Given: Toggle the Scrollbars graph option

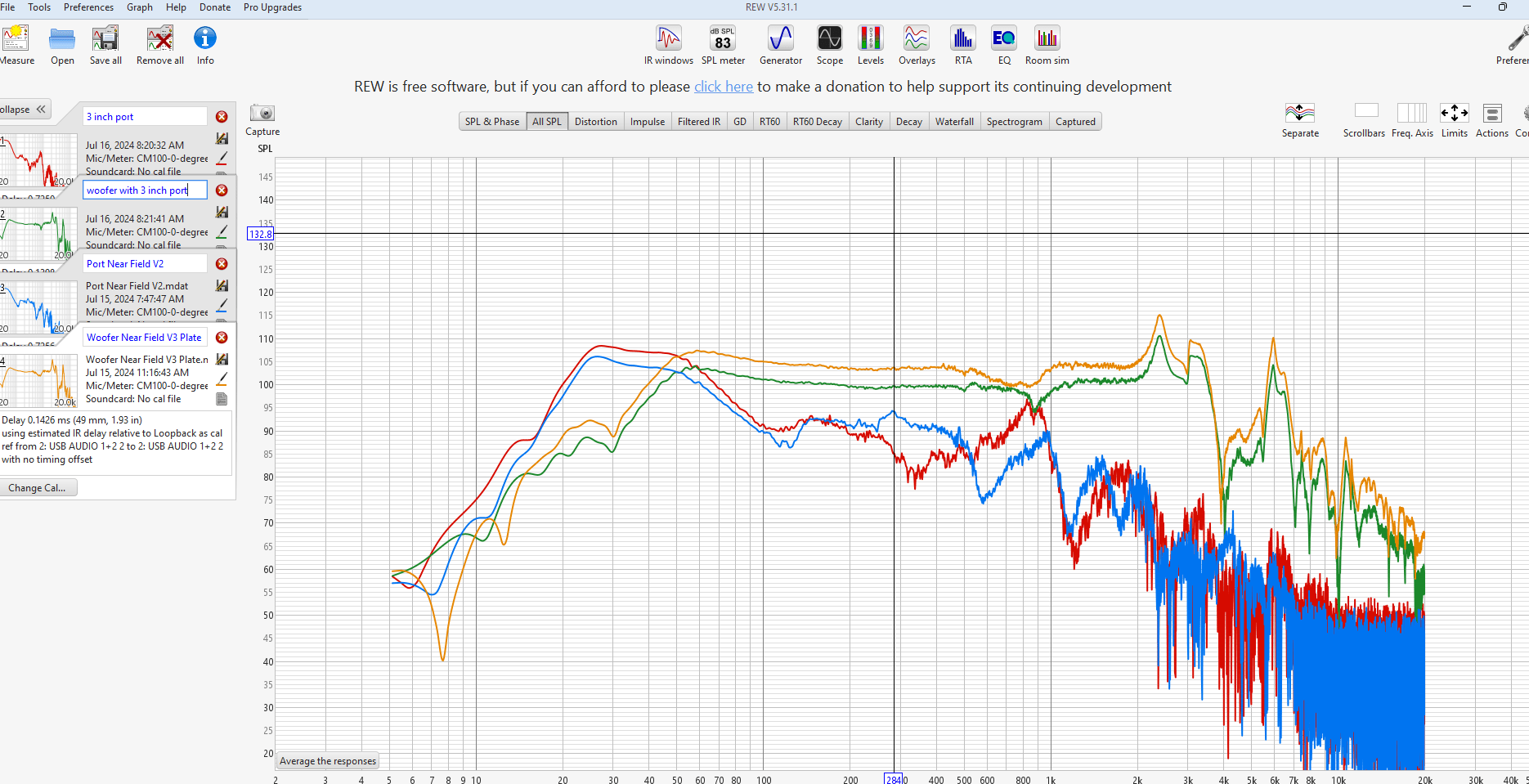Looking at the screenshot, I should [1366, 111].
